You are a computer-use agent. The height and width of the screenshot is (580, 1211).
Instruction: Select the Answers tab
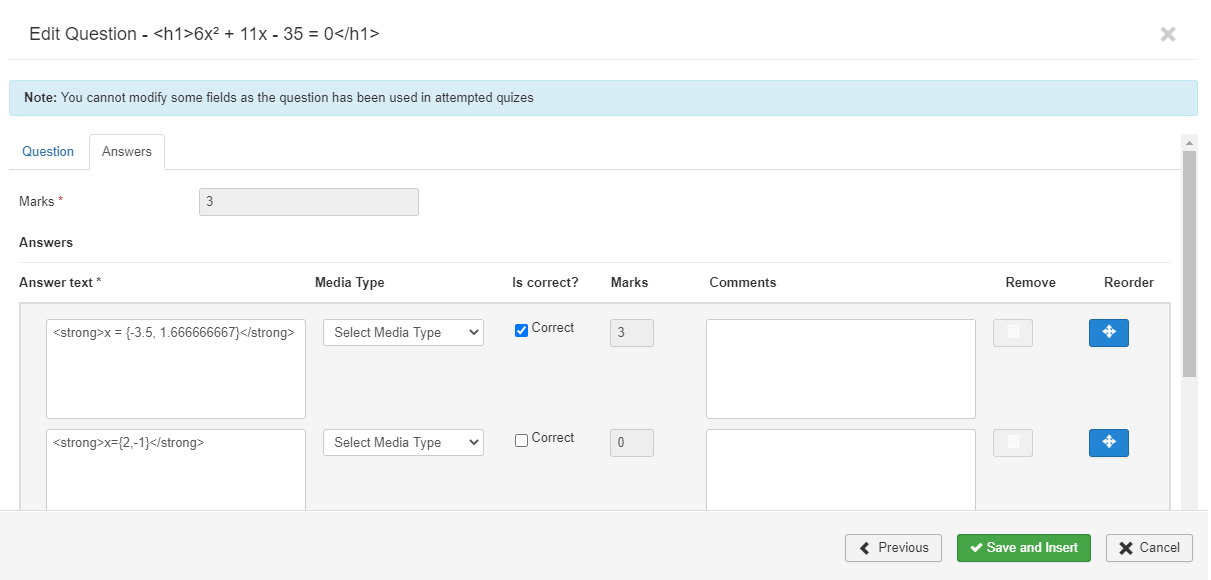click(127, 152)
